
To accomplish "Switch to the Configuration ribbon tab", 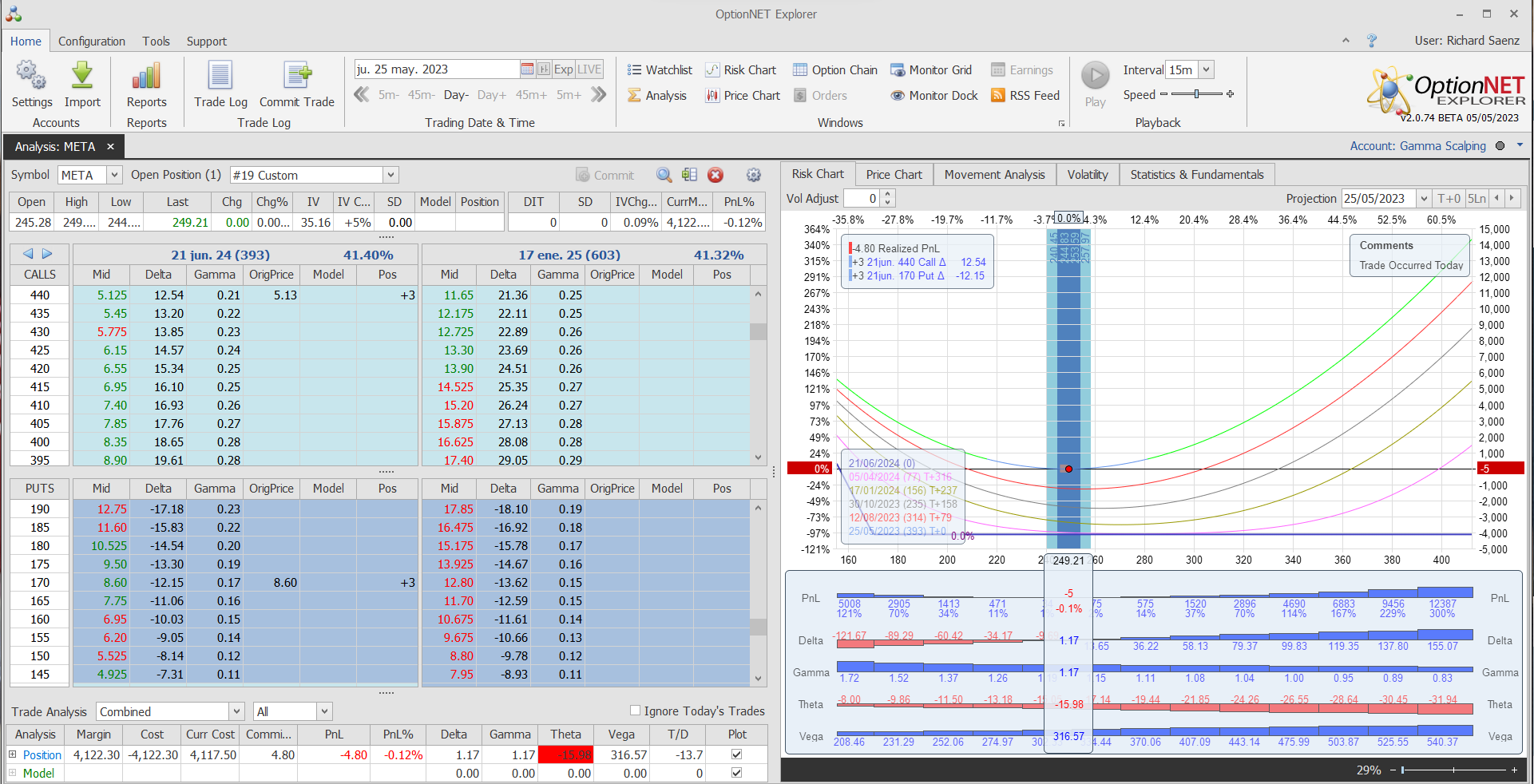I will click(x=91, y=42).
